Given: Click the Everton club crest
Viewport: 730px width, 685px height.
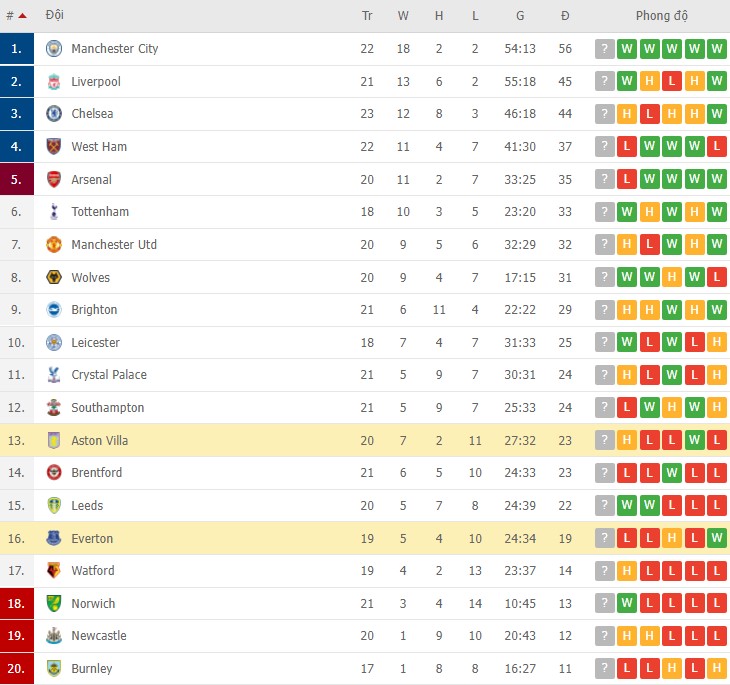Looking at the screenshot, I should [54, 539].
